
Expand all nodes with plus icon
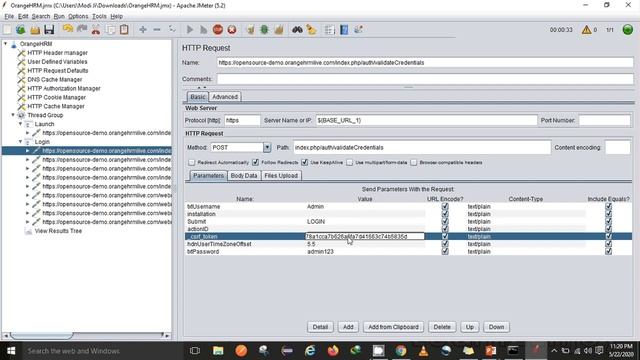pyautogui.click(x=143, y=30)
